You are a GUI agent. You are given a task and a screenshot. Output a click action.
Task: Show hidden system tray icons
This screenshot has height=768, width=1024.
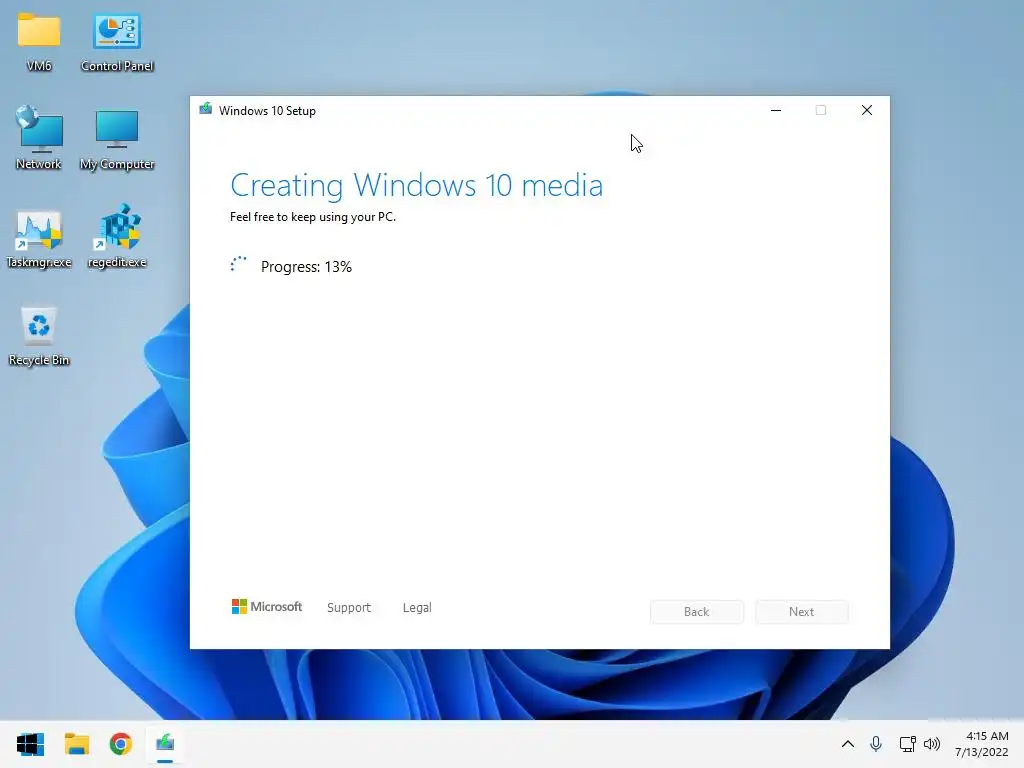848,744
